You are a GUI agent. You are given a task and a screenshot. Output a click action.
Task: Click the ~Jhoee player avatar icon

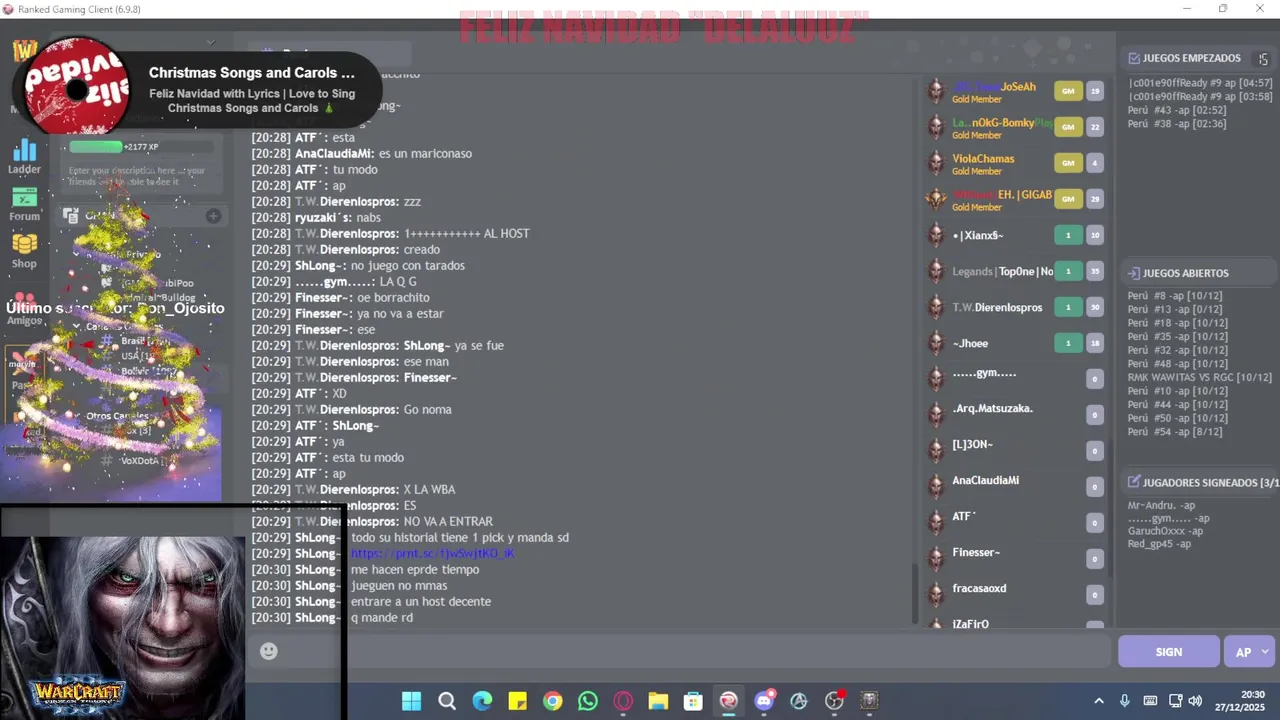pos(936,343)
